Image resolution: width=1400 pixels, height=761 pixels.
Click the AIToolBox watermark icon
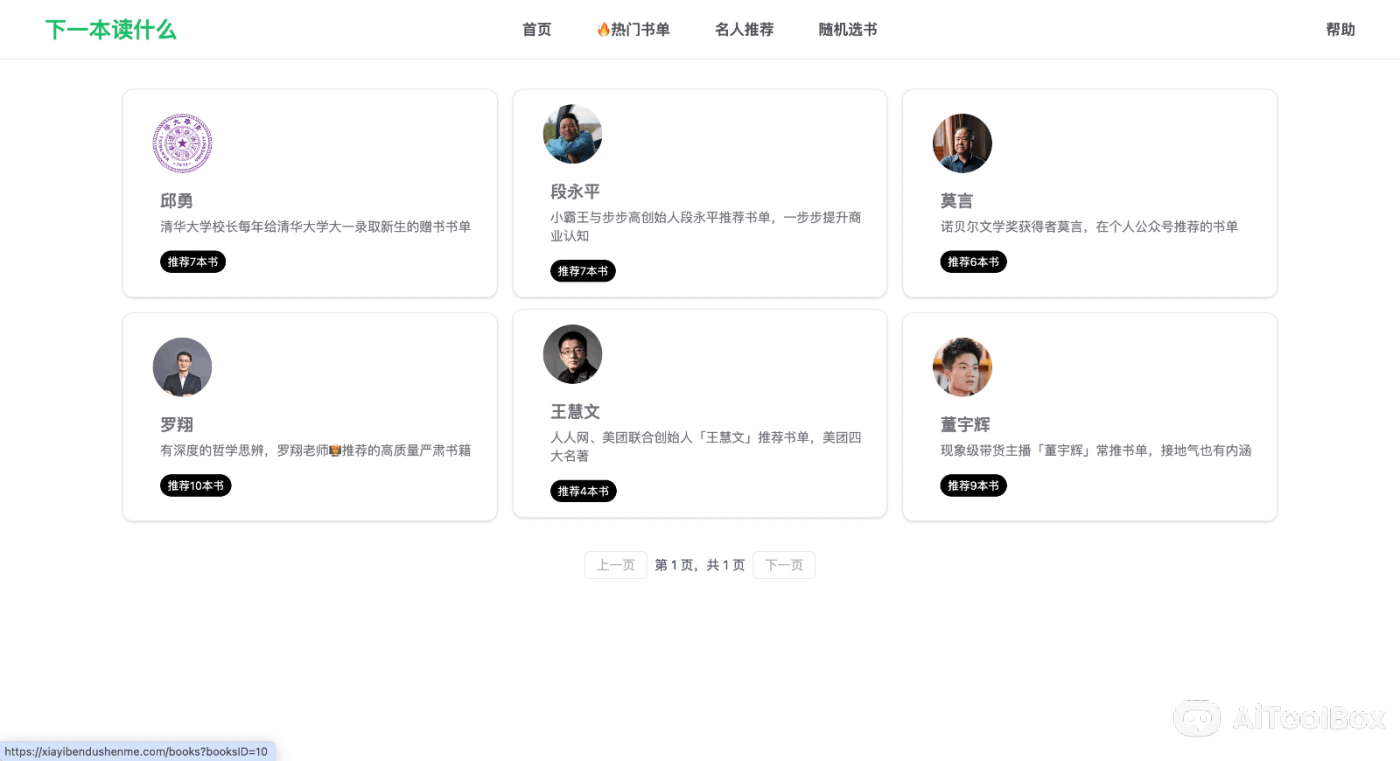click(x=1197, y=719)
